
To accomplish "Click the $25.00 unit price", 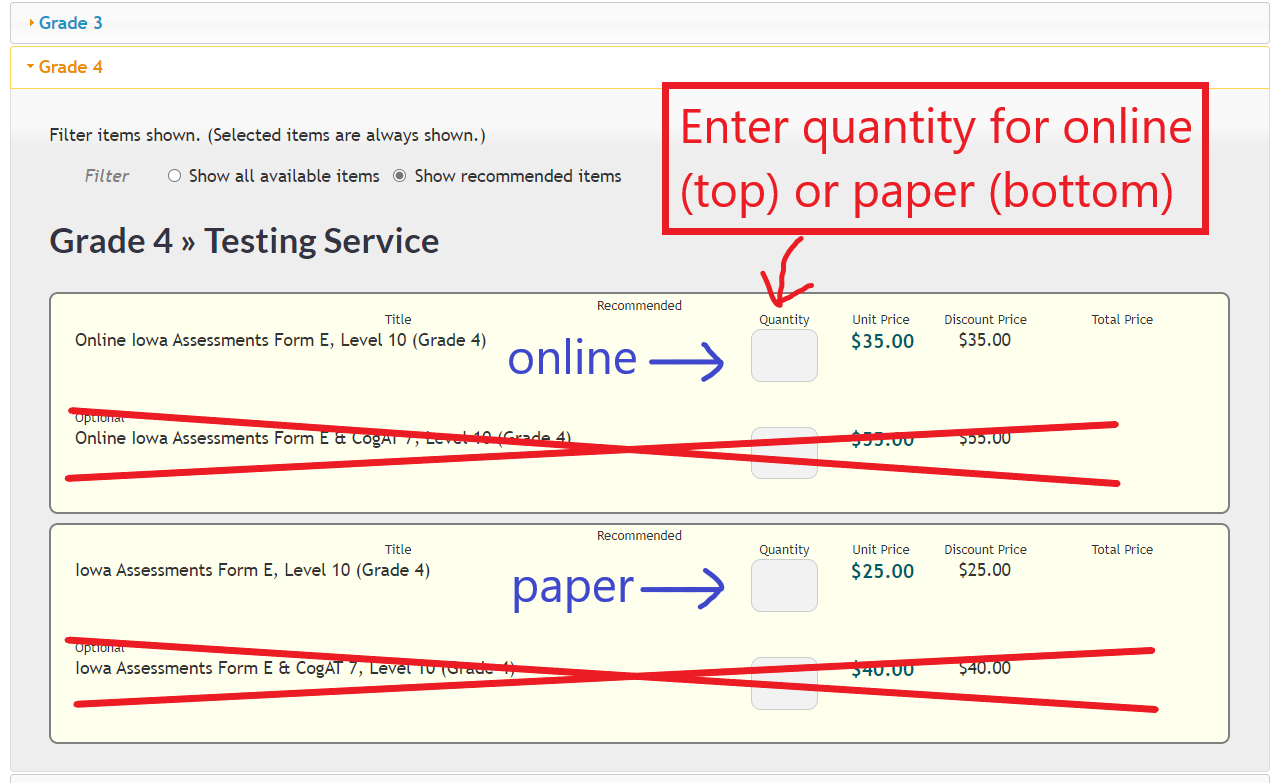I will tap(883, 571).
